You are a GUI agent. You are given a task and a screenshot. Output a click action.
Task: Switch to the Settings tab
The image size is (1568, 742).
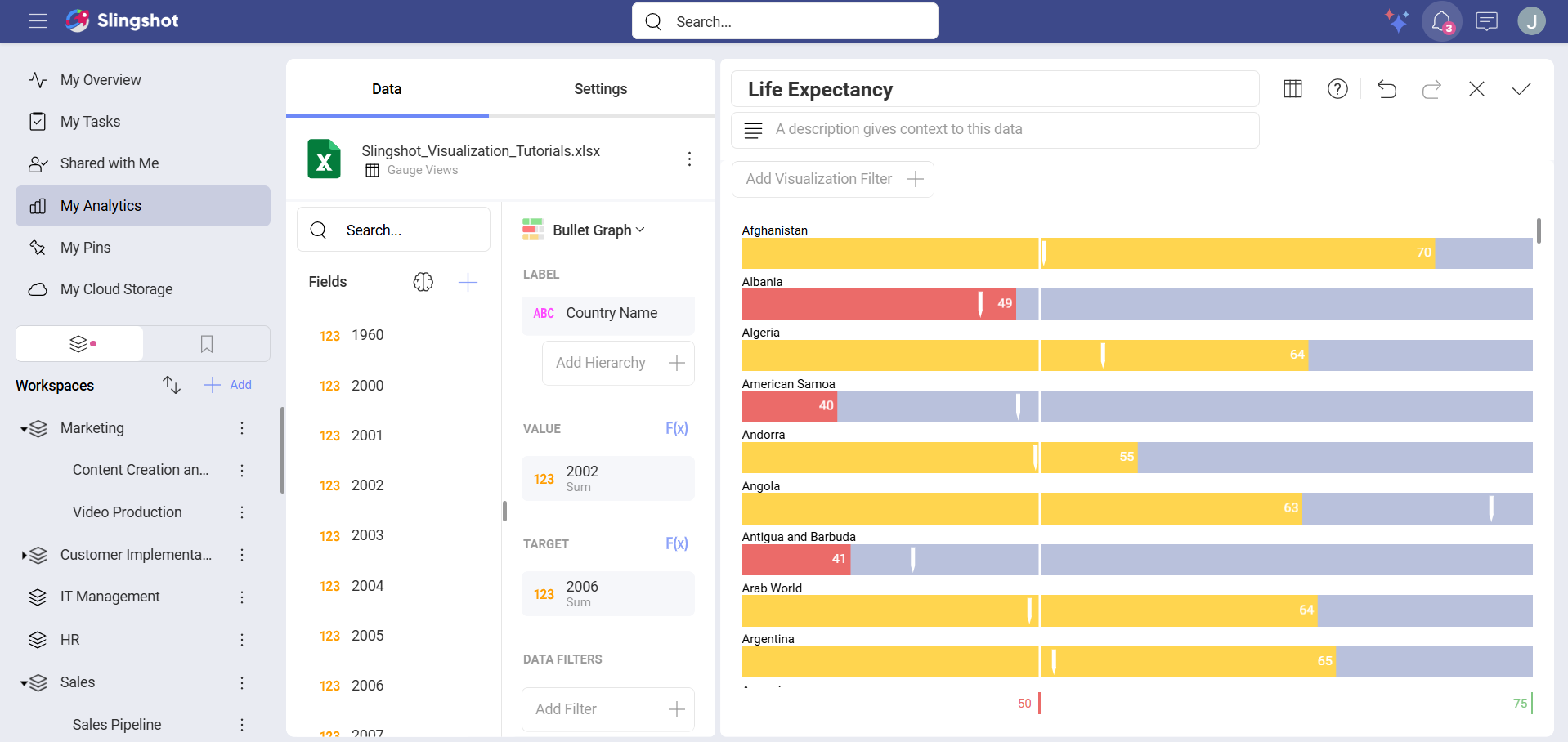pos(600,89)
